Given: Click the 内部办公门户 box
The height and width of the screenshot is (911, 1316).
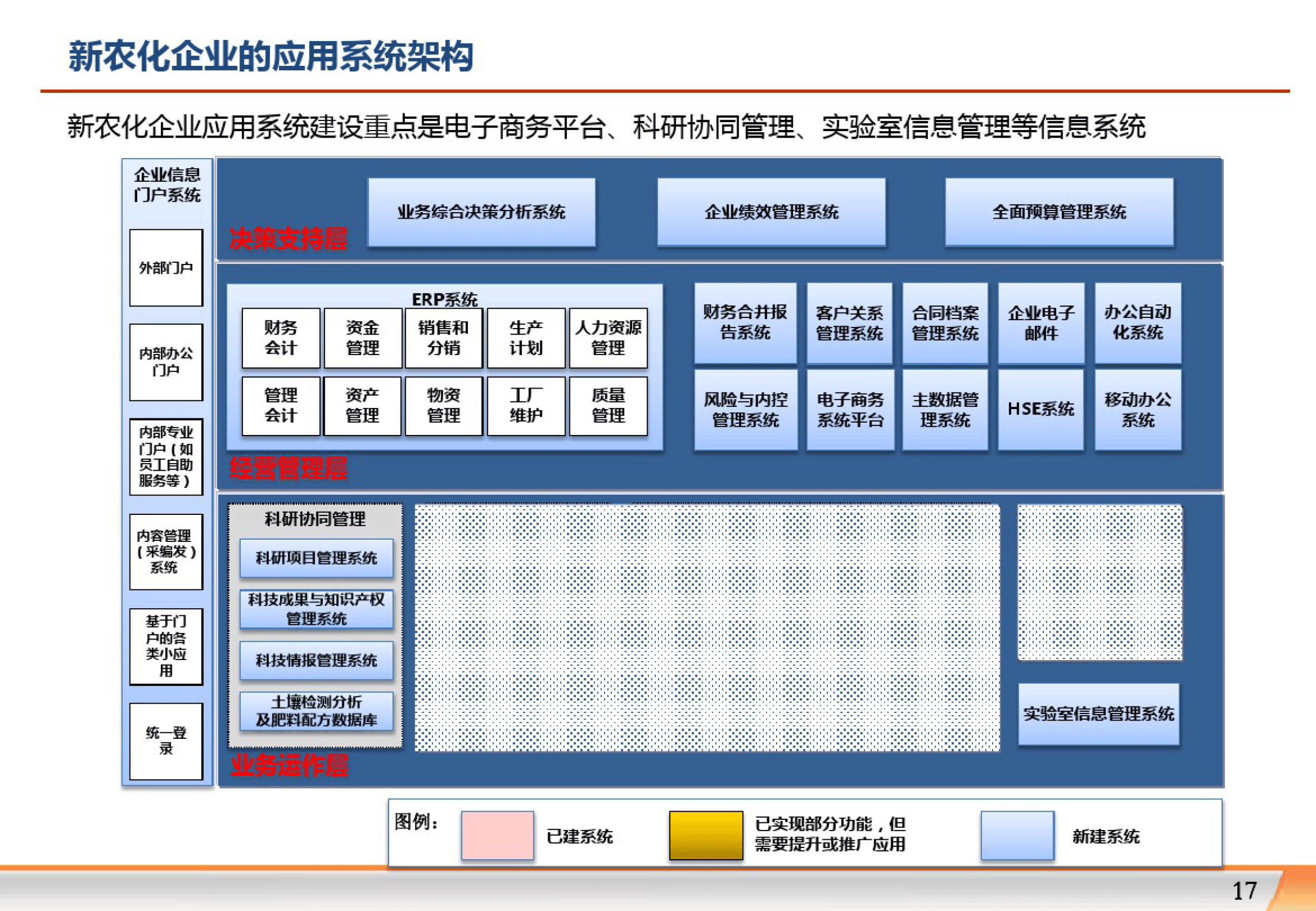Looking at the screenshot, I should pos(166,362).
